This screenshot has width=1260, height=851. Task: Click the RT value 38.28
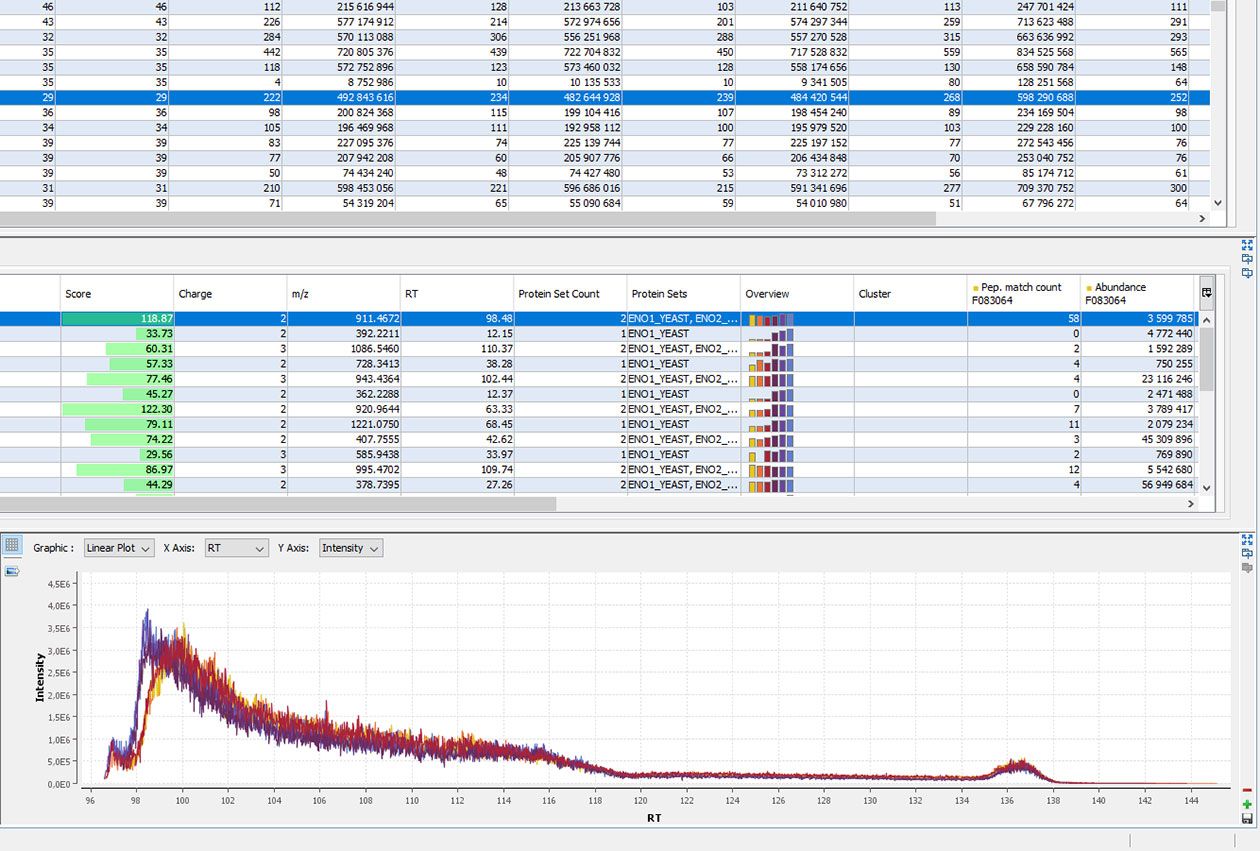(499, 364)
